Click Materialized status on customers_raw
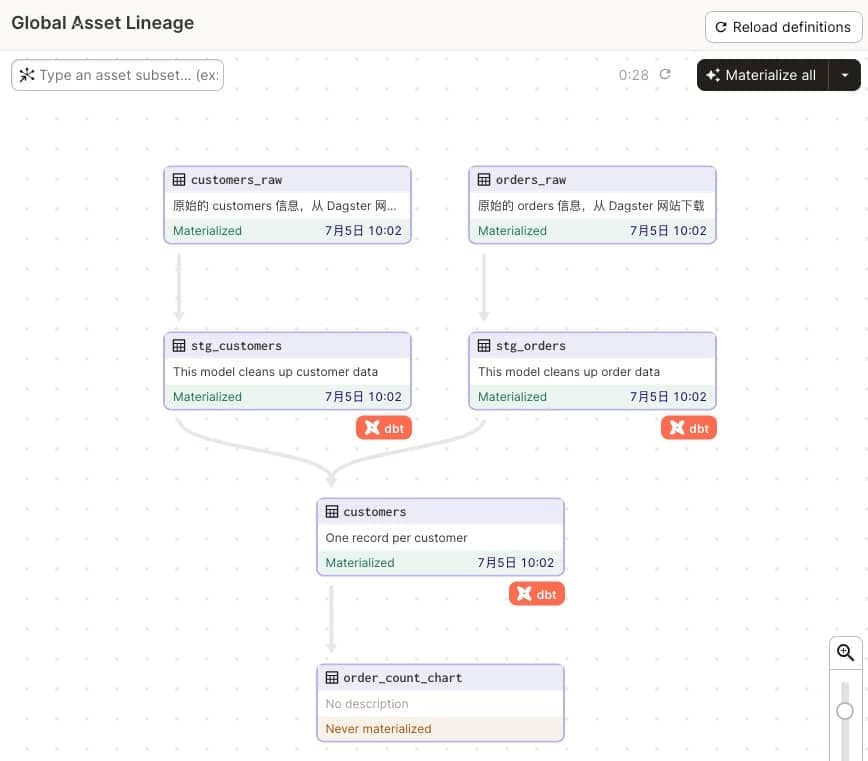The image size is (868, 761). (x=208, y=231)
